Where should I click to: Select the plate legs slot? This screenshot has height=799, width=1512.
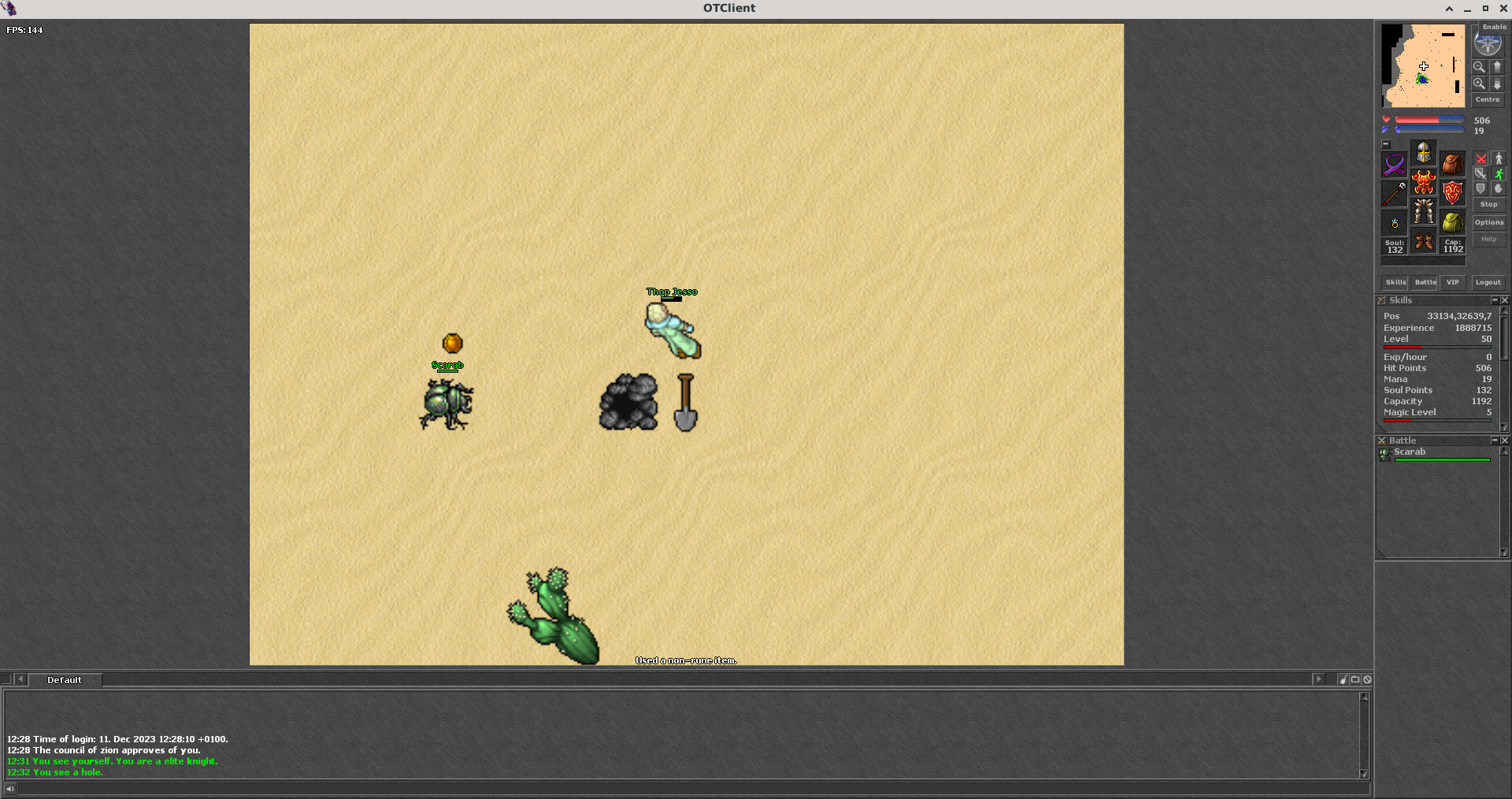(1423, 211)
